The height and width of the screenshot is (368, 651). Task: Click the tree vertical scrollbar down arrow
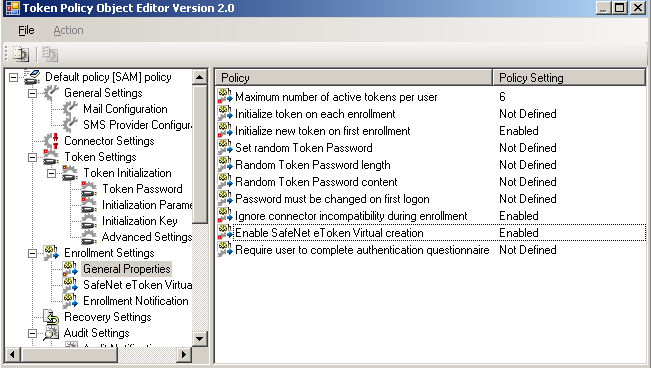[x=200, y=339]
